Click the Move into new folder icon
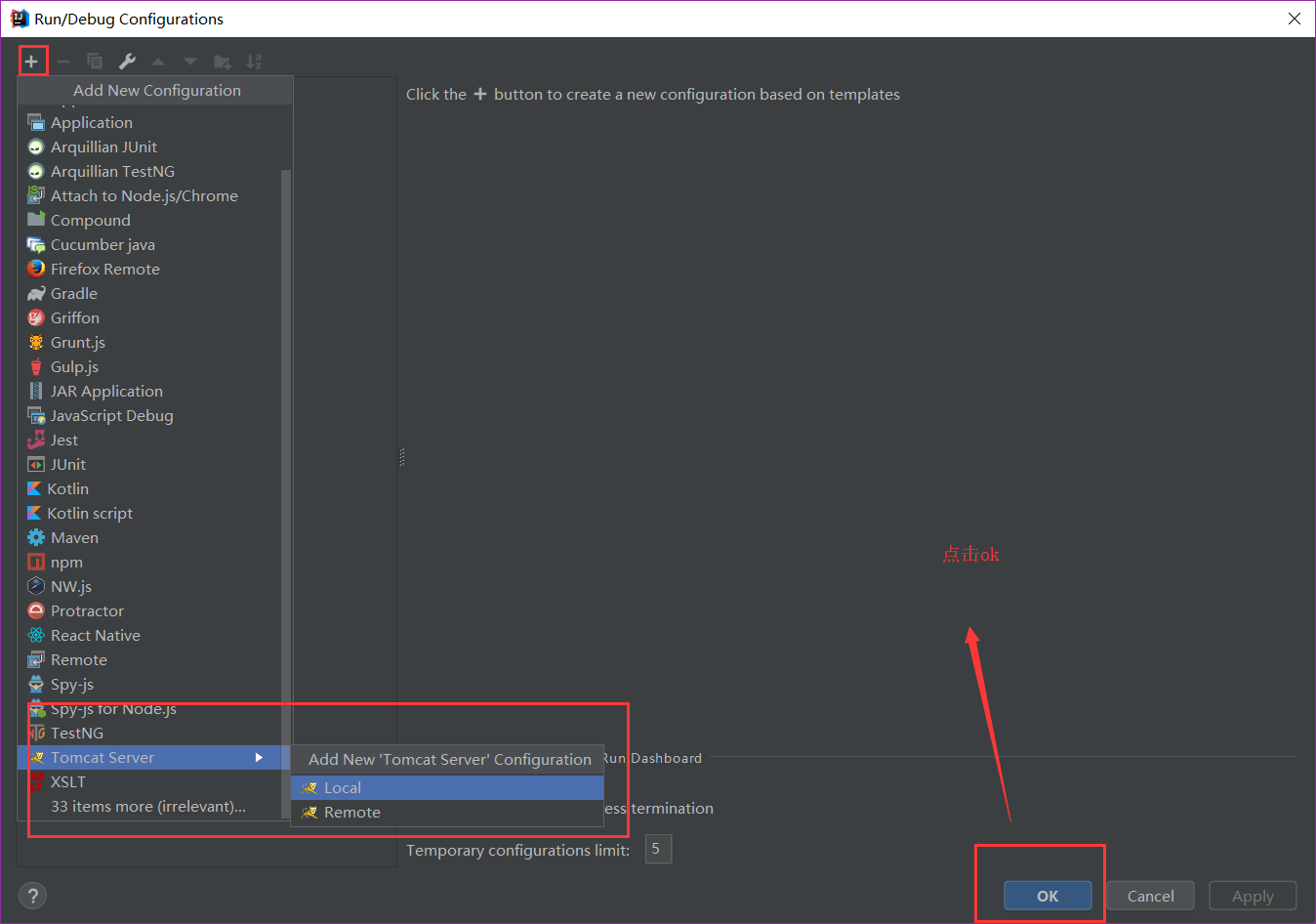Viewport: 1316px width, 924px height. pos(223,62)
